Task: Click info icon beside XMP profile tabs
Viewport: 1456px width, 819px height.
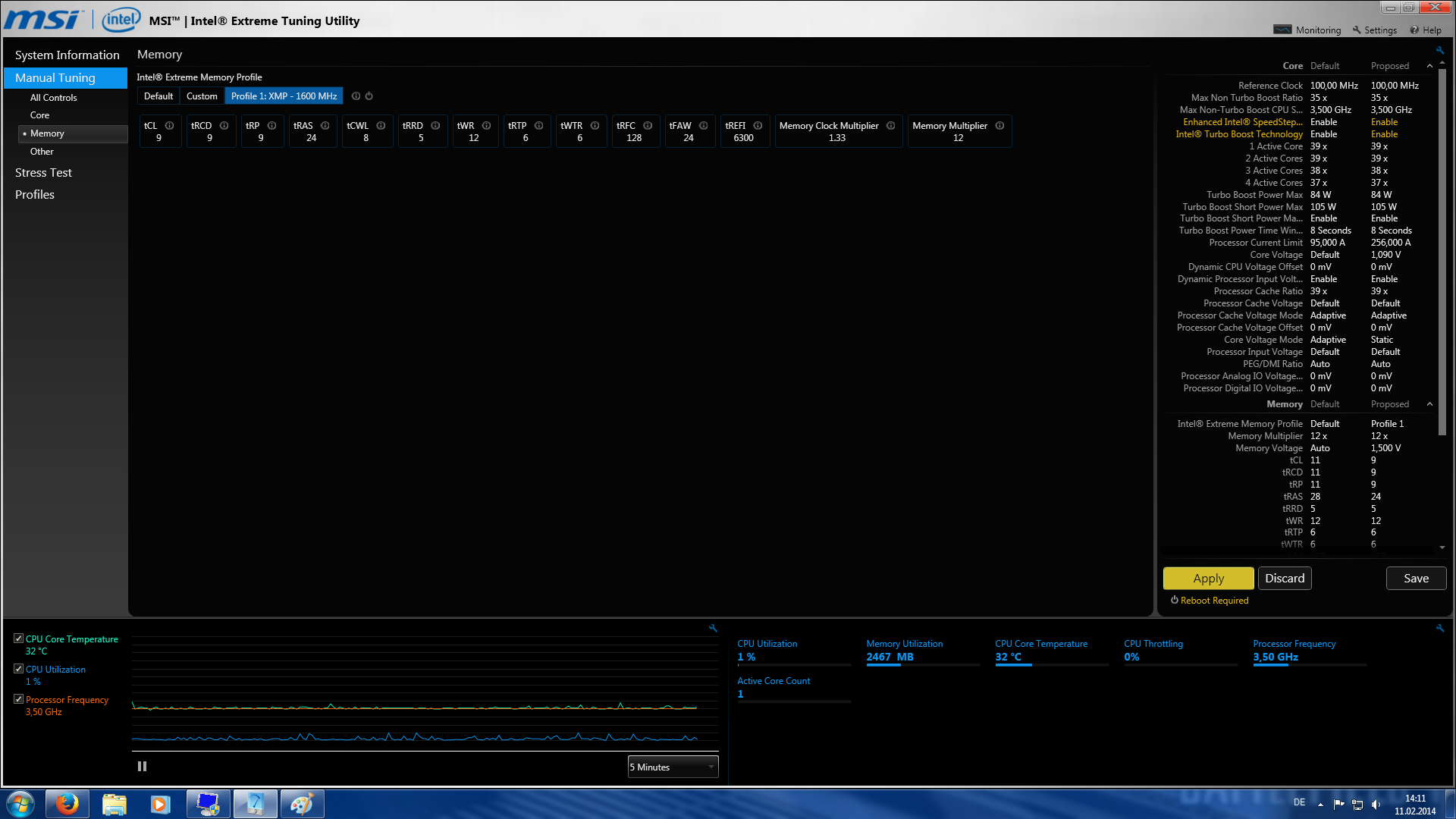Action: coord(356,96)
